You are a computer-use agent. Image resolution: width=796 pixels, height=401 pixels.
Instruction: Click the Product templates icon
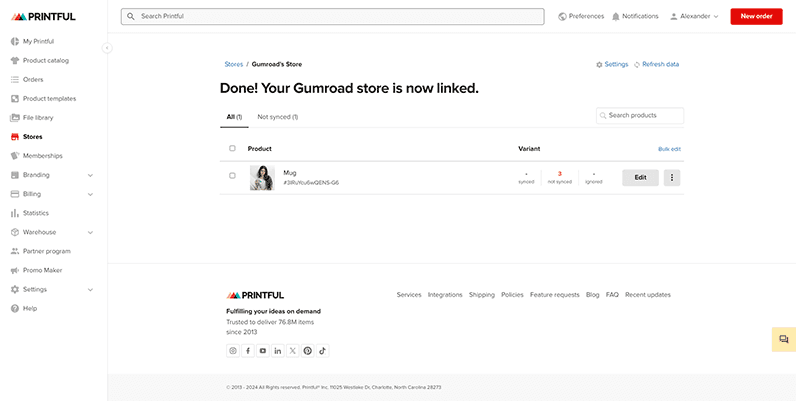[15, 98]
